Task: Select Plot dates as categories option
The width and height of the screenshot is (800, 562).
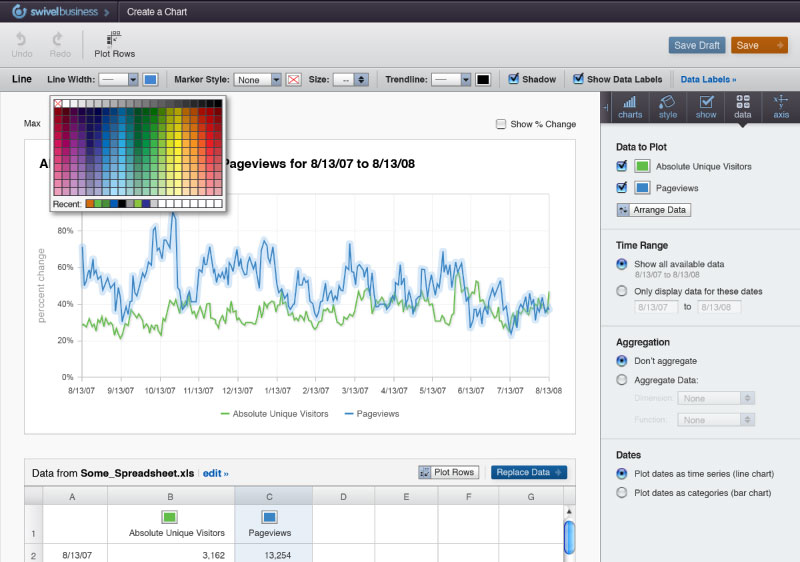Action: [x=622, y=492]
